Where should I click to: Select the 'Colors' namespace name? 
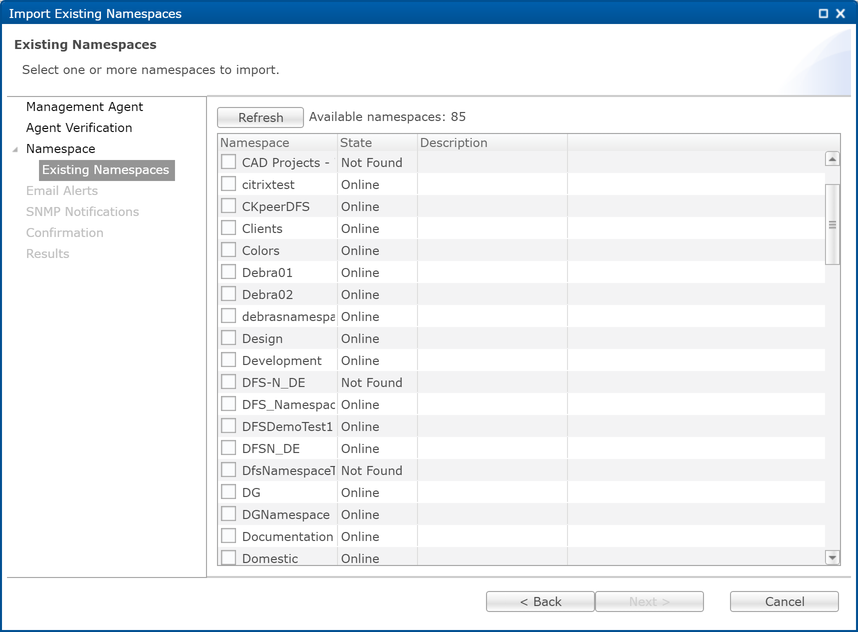[260, 251]
